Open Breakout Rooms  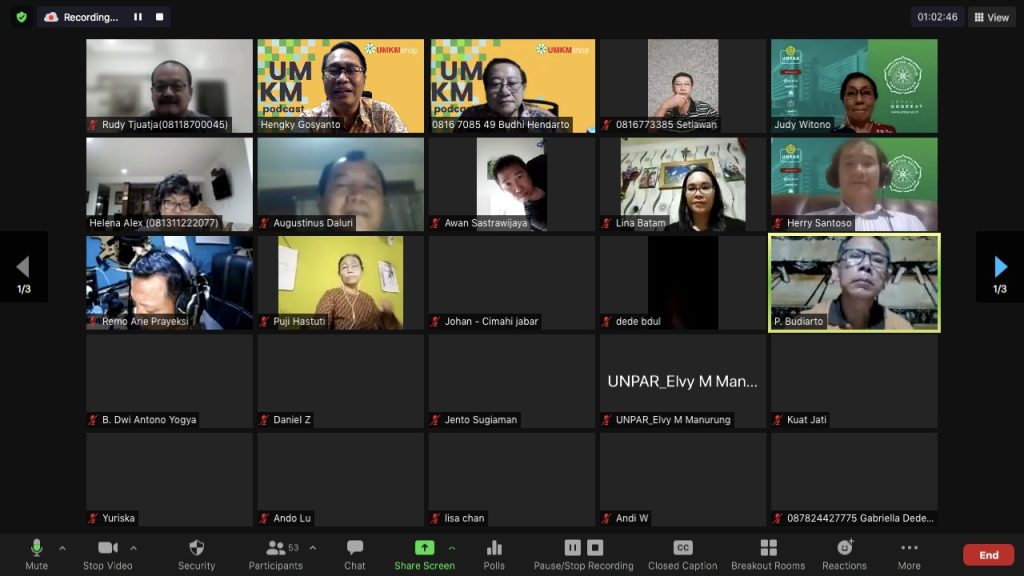(768, 548)
